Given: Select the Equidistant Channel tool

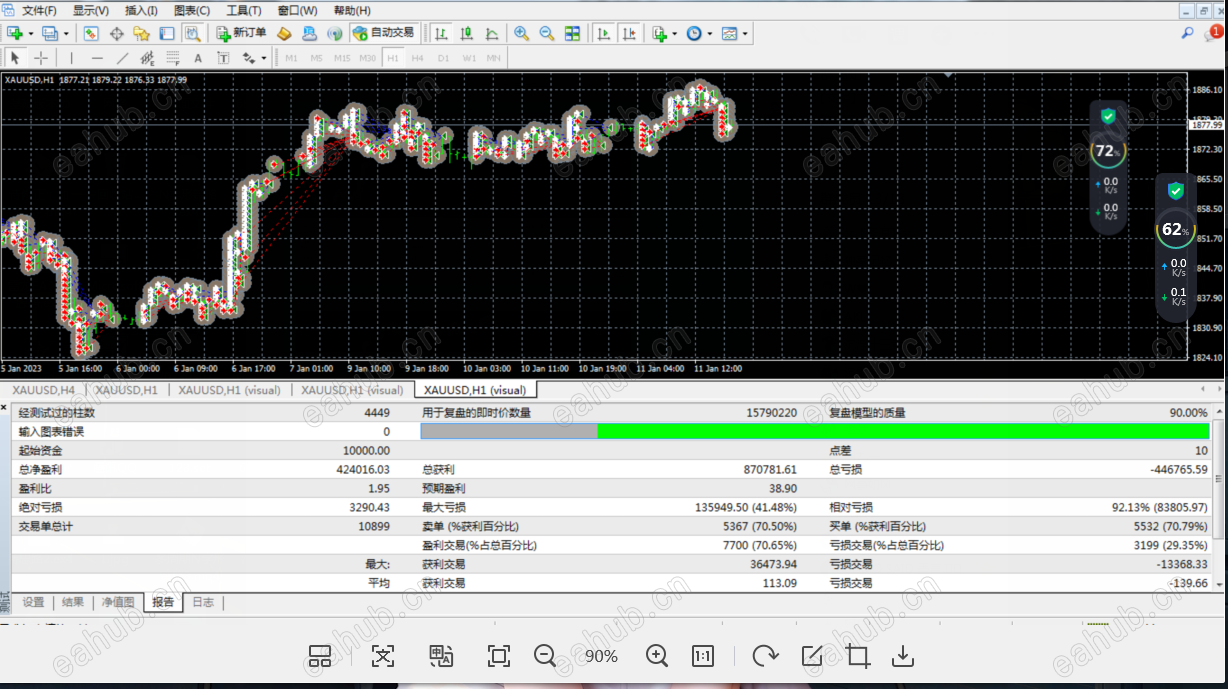Looking at the screenshot, I should coord(147,58).
